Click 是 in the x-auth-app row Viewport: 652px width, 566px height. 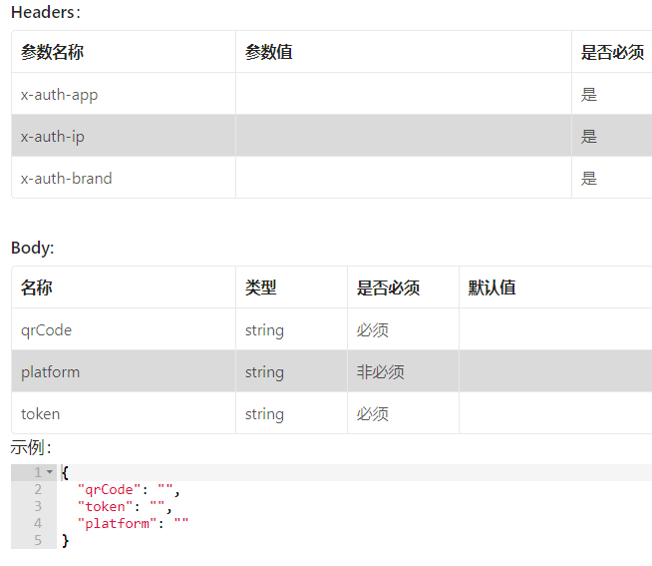click(589, 95)
